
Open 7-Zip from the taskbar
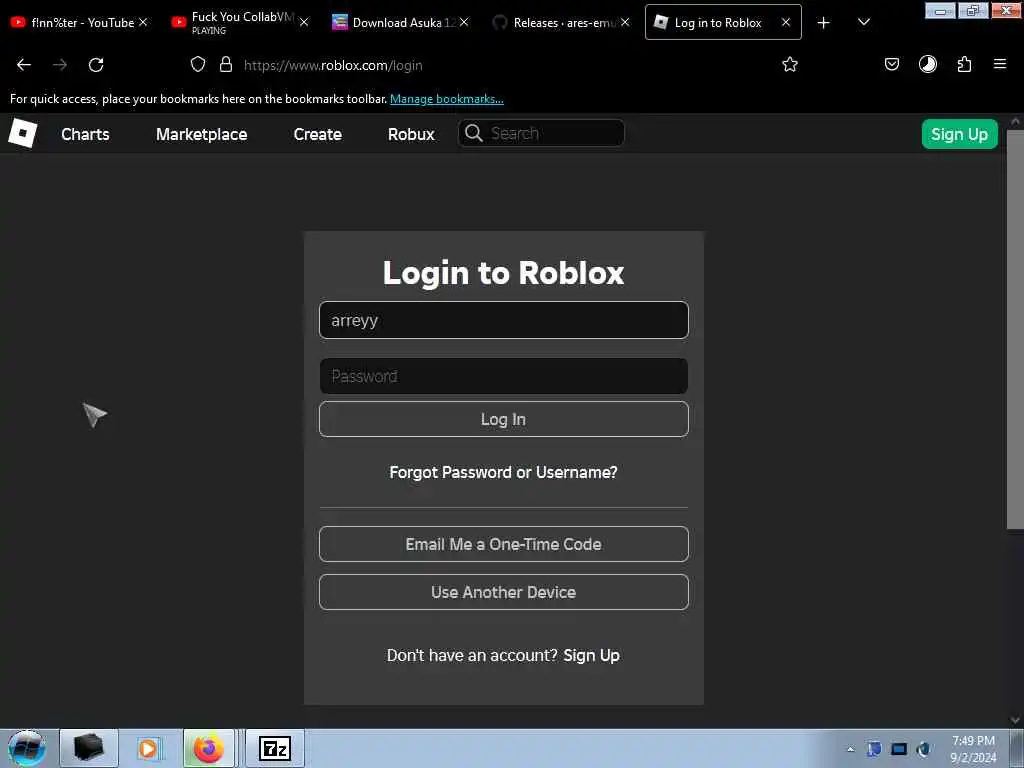click(x=274, y=748)
